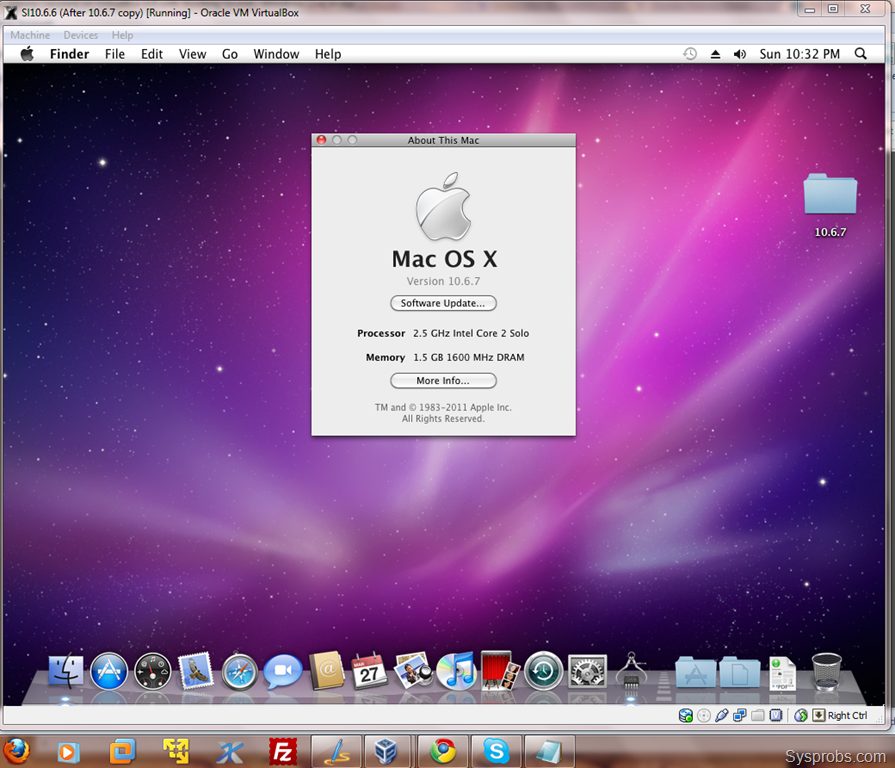Open VirtualBox Devices menu
This screenshot has height=768, width=895.
(80, 35)
